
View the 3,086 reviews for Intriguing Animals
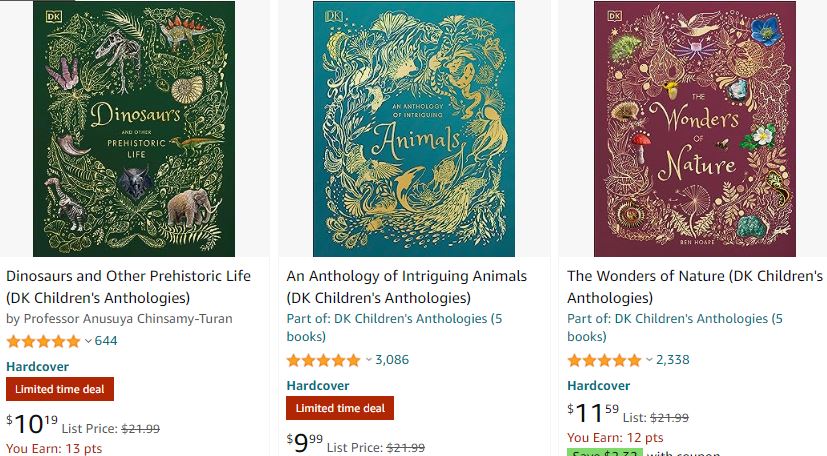pyautogui.click(x=392, y=360)
